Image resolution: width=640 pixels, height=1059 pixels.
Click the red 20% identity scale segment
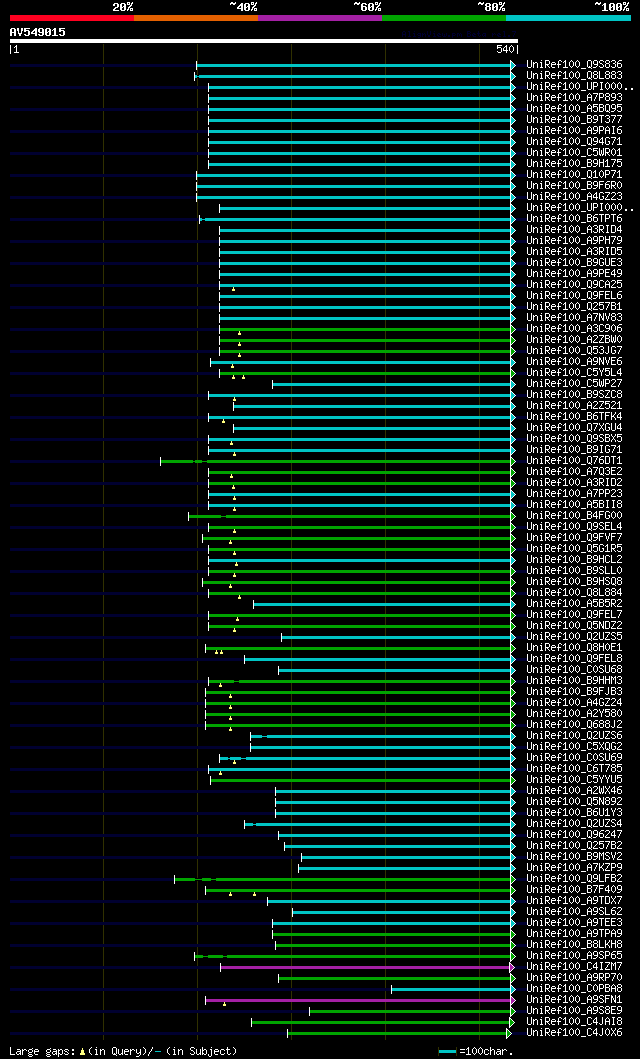point(72,18)
